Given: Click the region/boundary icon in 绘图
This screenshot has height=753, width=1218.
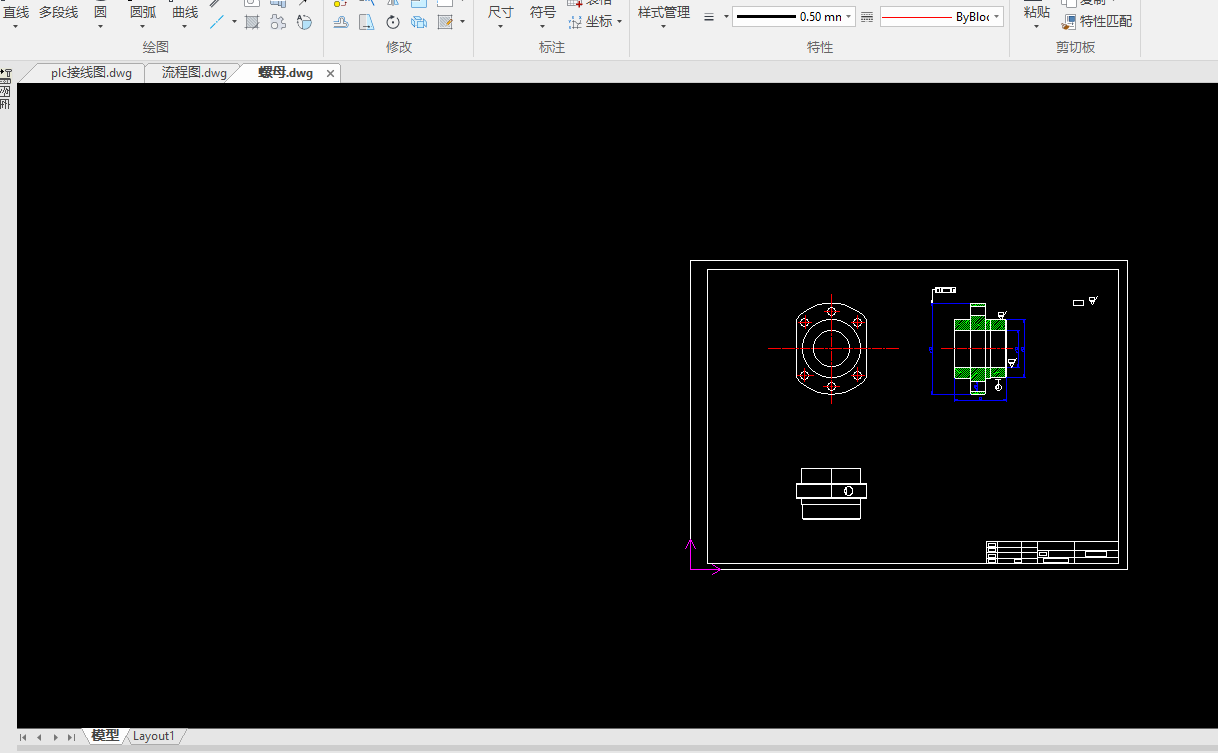Looking at the screenshot, I should click(x=278, y=21).
